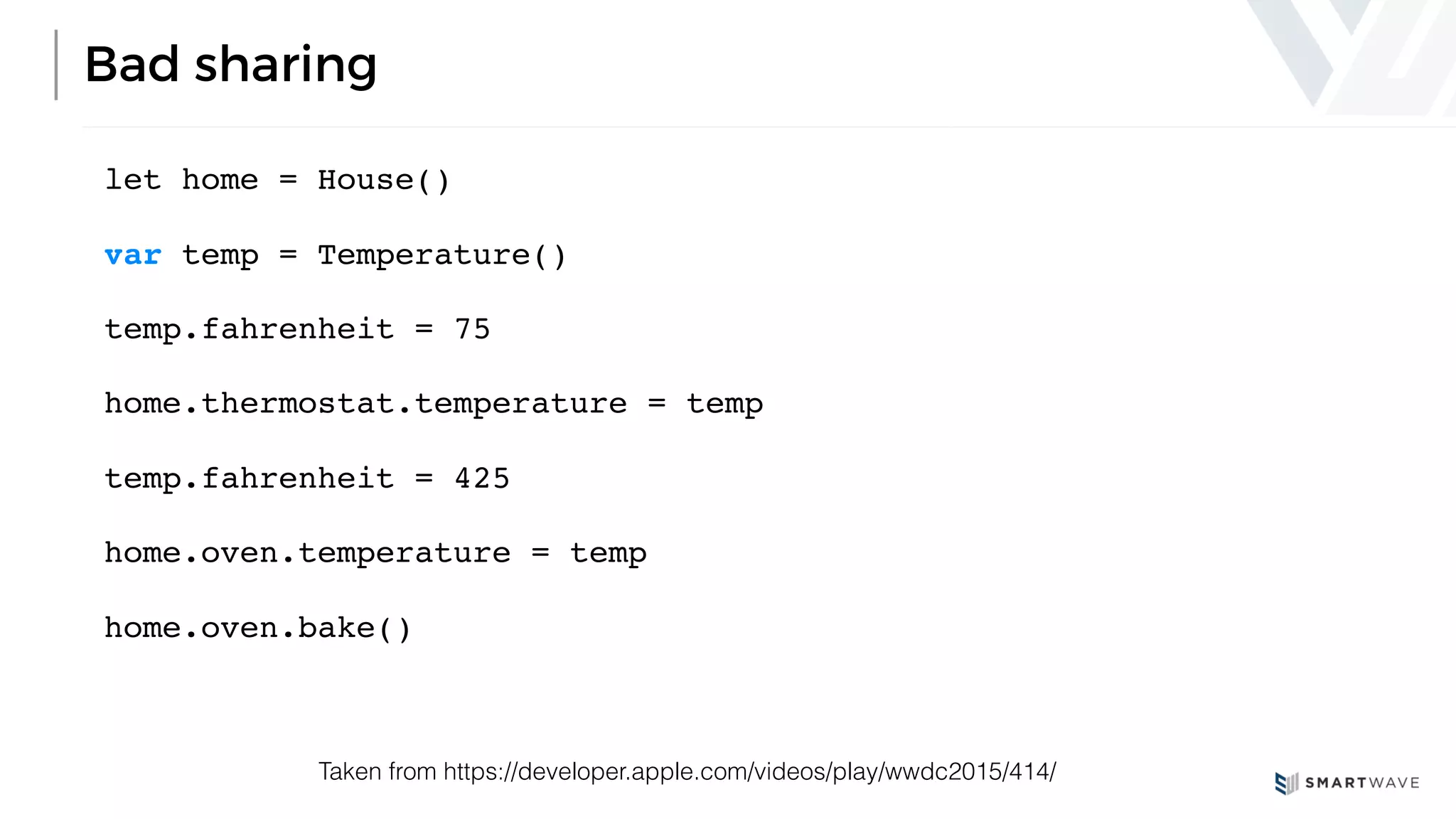1456x819 pixels.
Task: Click the word 'home' in first line
Action: coord(220,180)
